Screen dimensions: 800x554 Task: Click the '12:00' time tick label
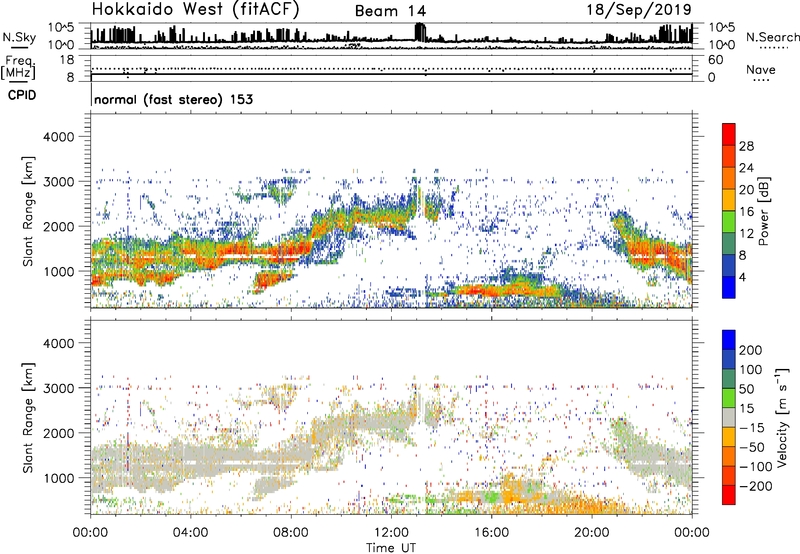pos(391,533)
